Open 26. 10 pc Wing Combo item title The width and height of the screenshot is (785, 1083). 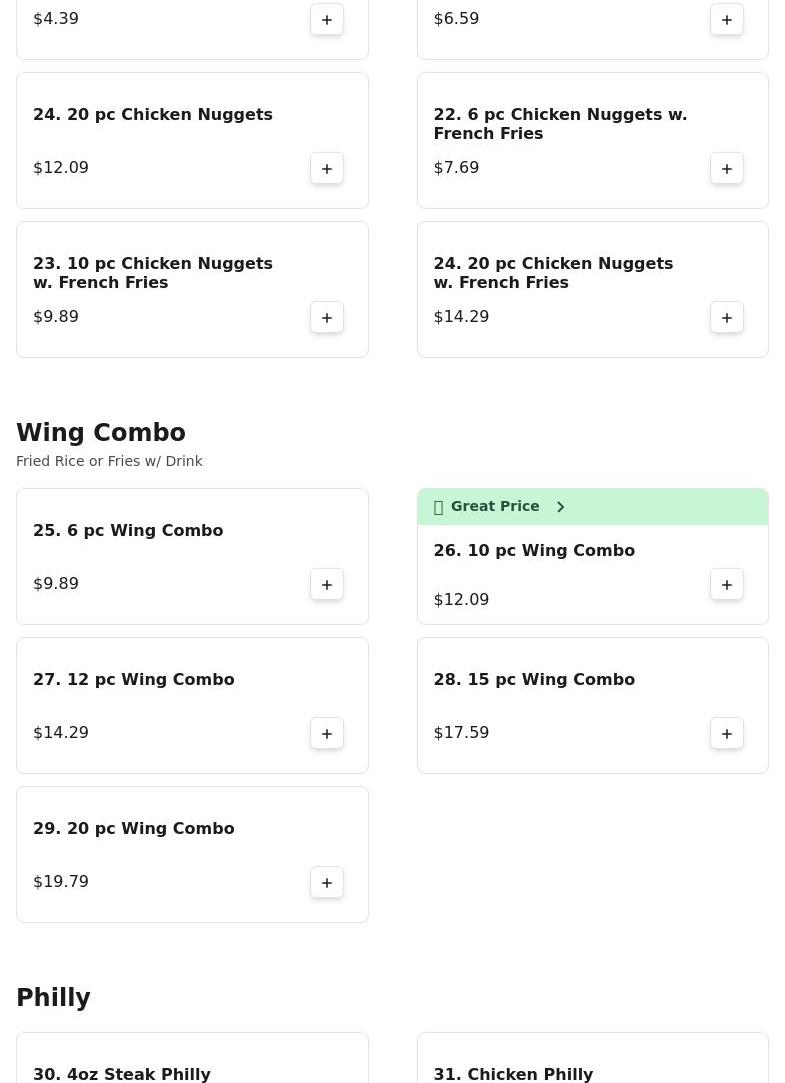click(x=534, y=551)
